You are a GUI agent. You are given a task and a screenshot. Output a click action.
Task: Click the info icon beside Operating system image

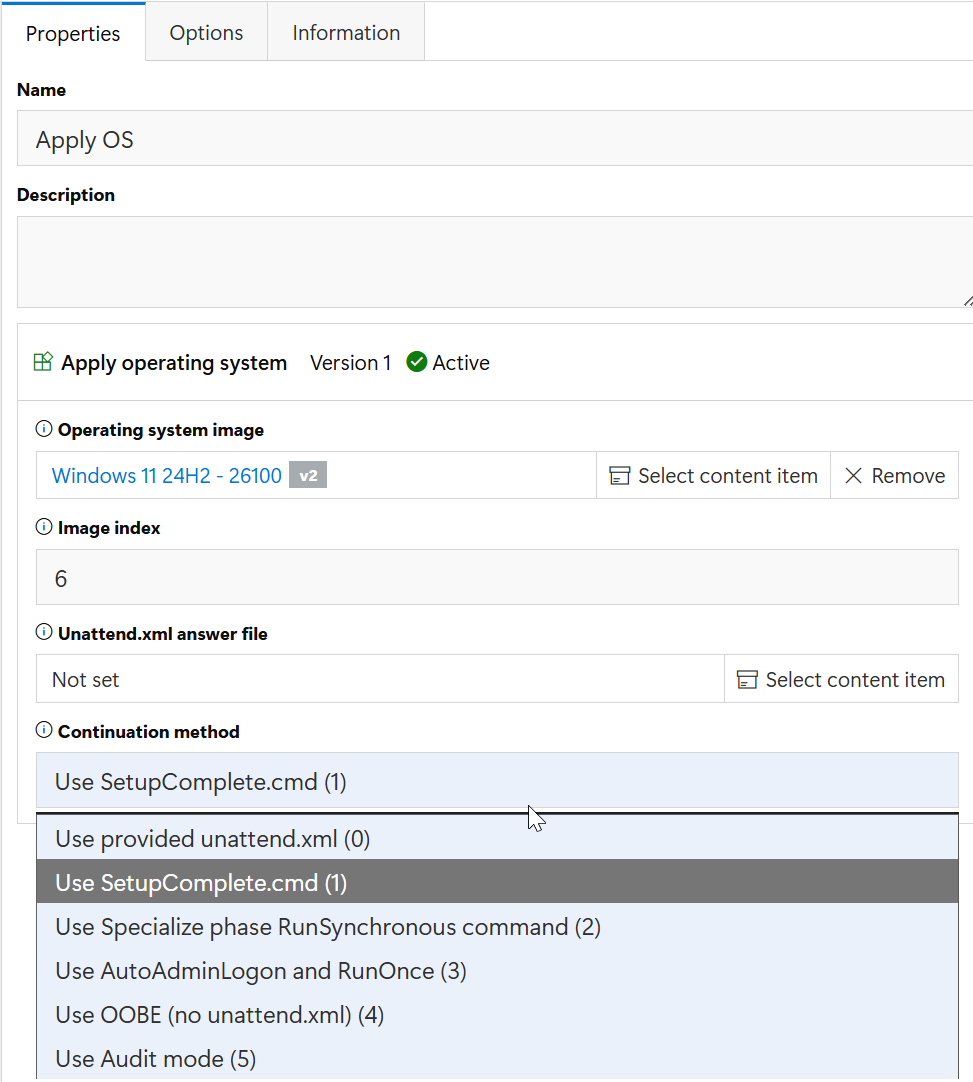(43, 429)
